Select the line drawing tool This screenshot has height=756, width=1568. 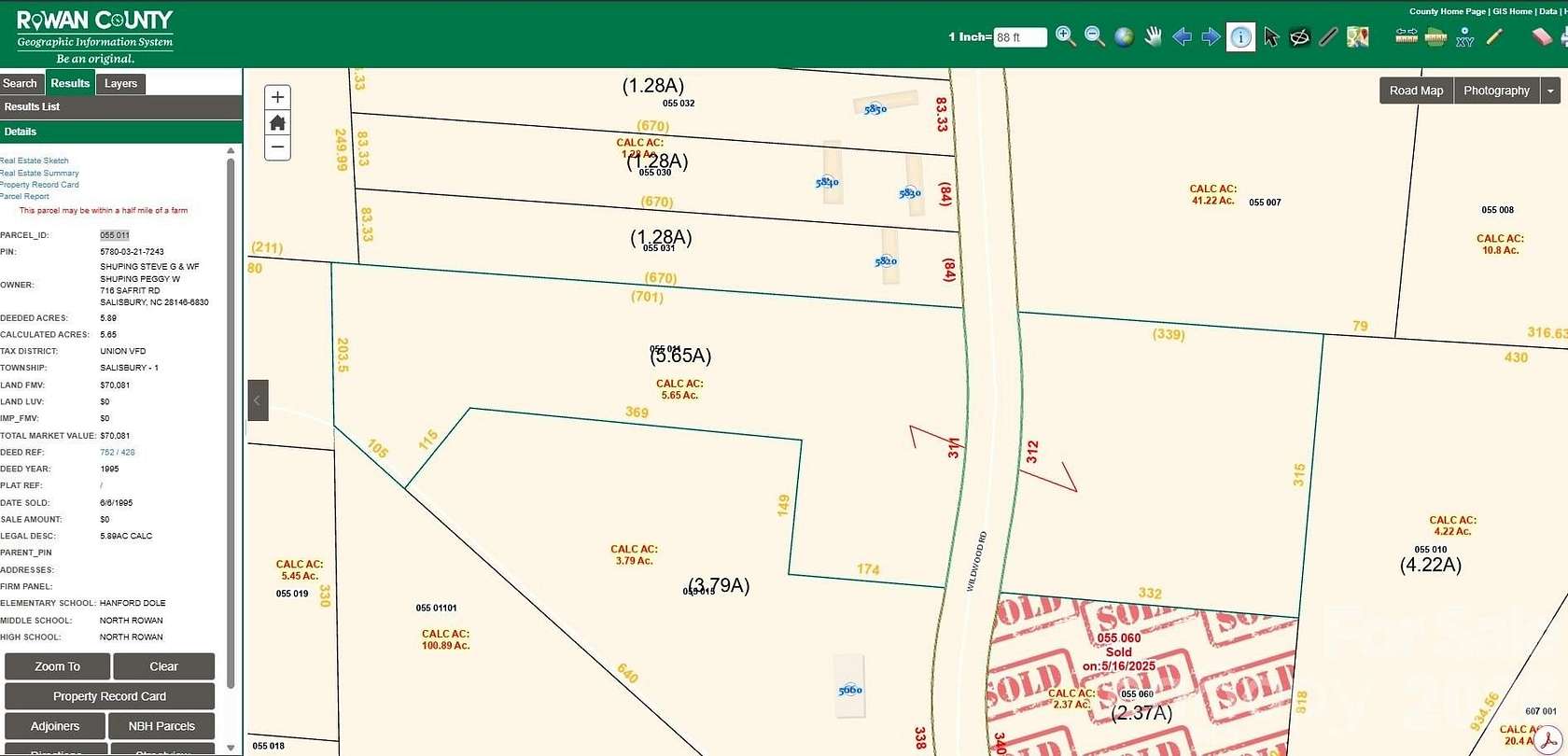[x=1328, y=37]
